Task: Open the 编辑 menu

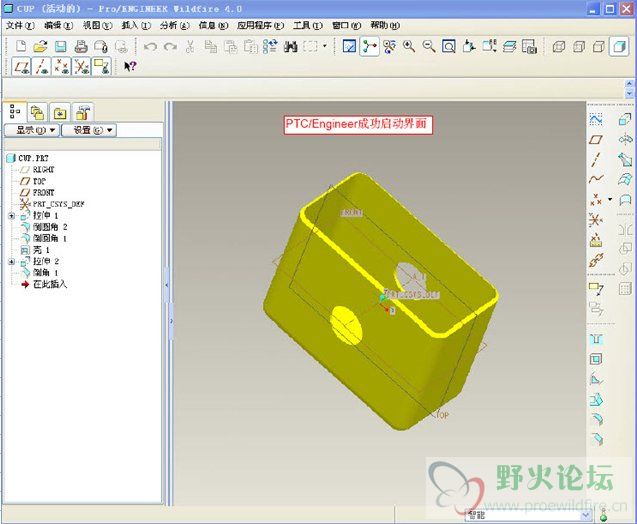Action: (58, 26)
